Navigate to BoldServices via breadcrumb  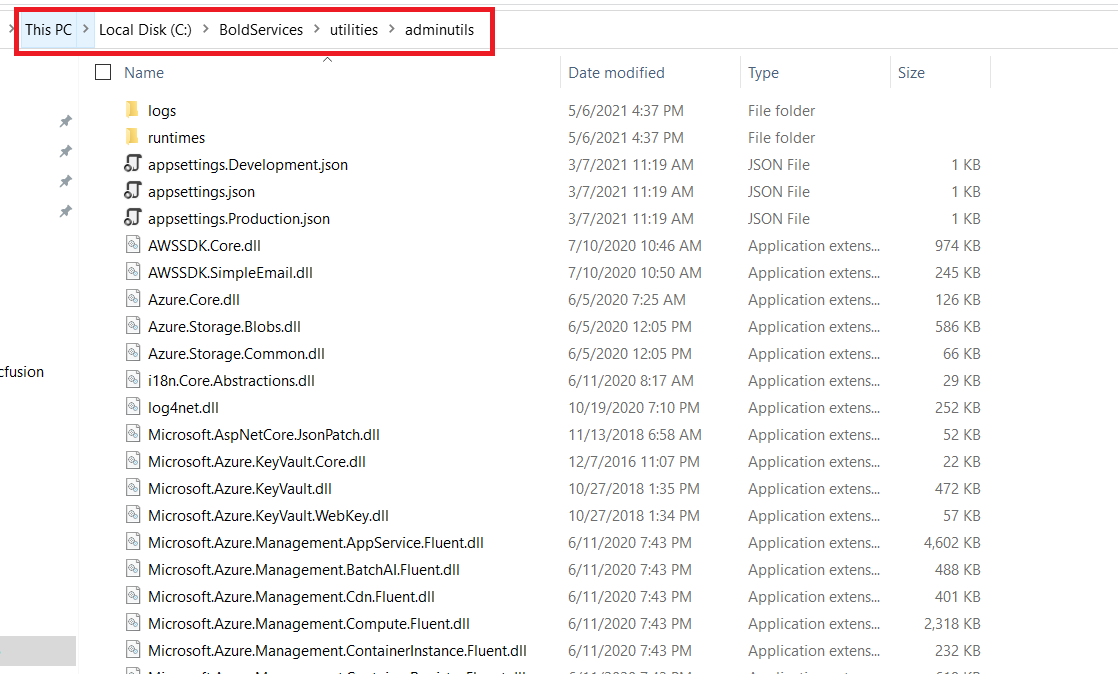tap(262, 29)
